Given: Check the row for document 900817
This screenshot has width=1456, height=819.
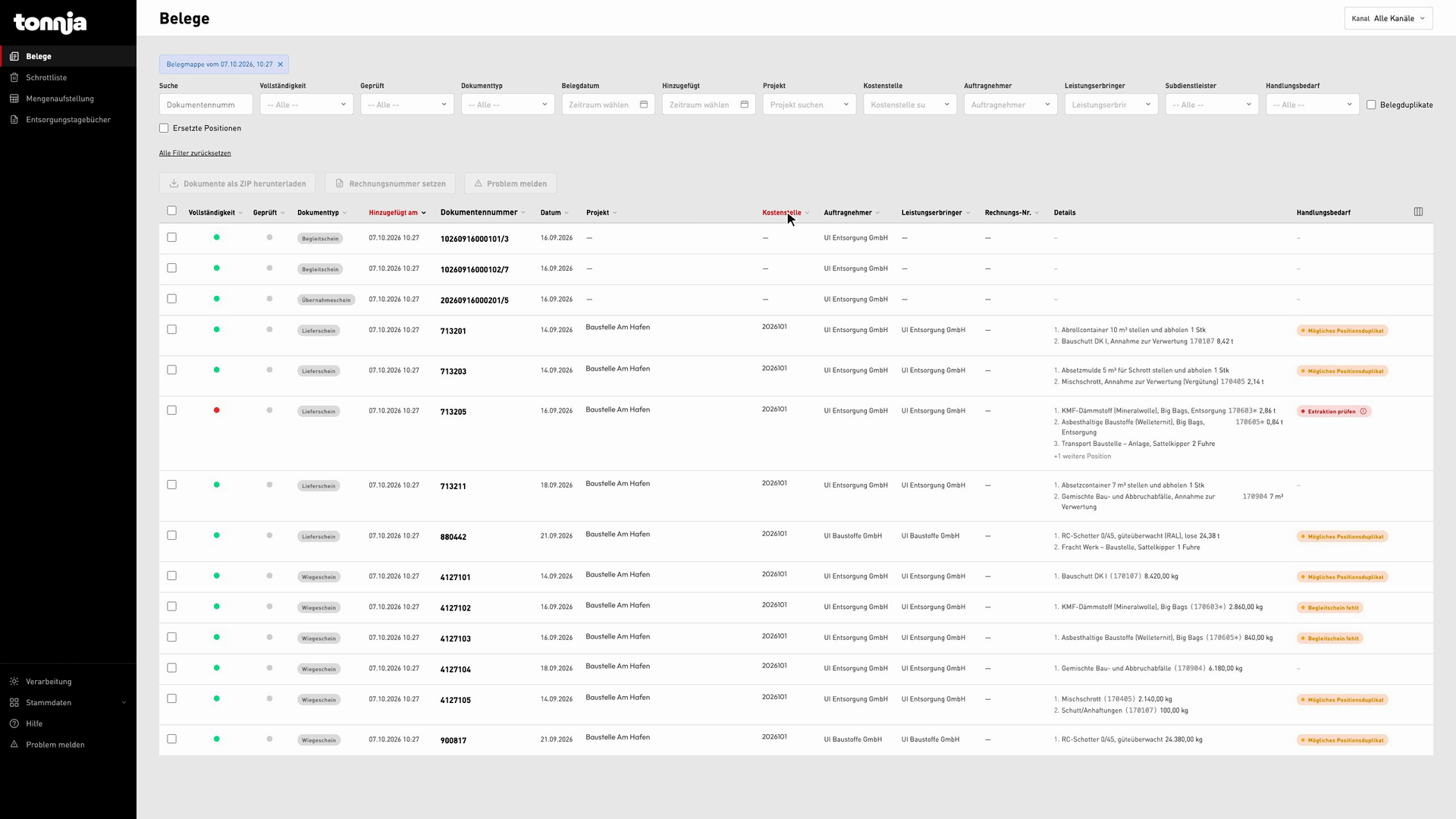Looking at the screenshot, I should (x=171, y=739).
